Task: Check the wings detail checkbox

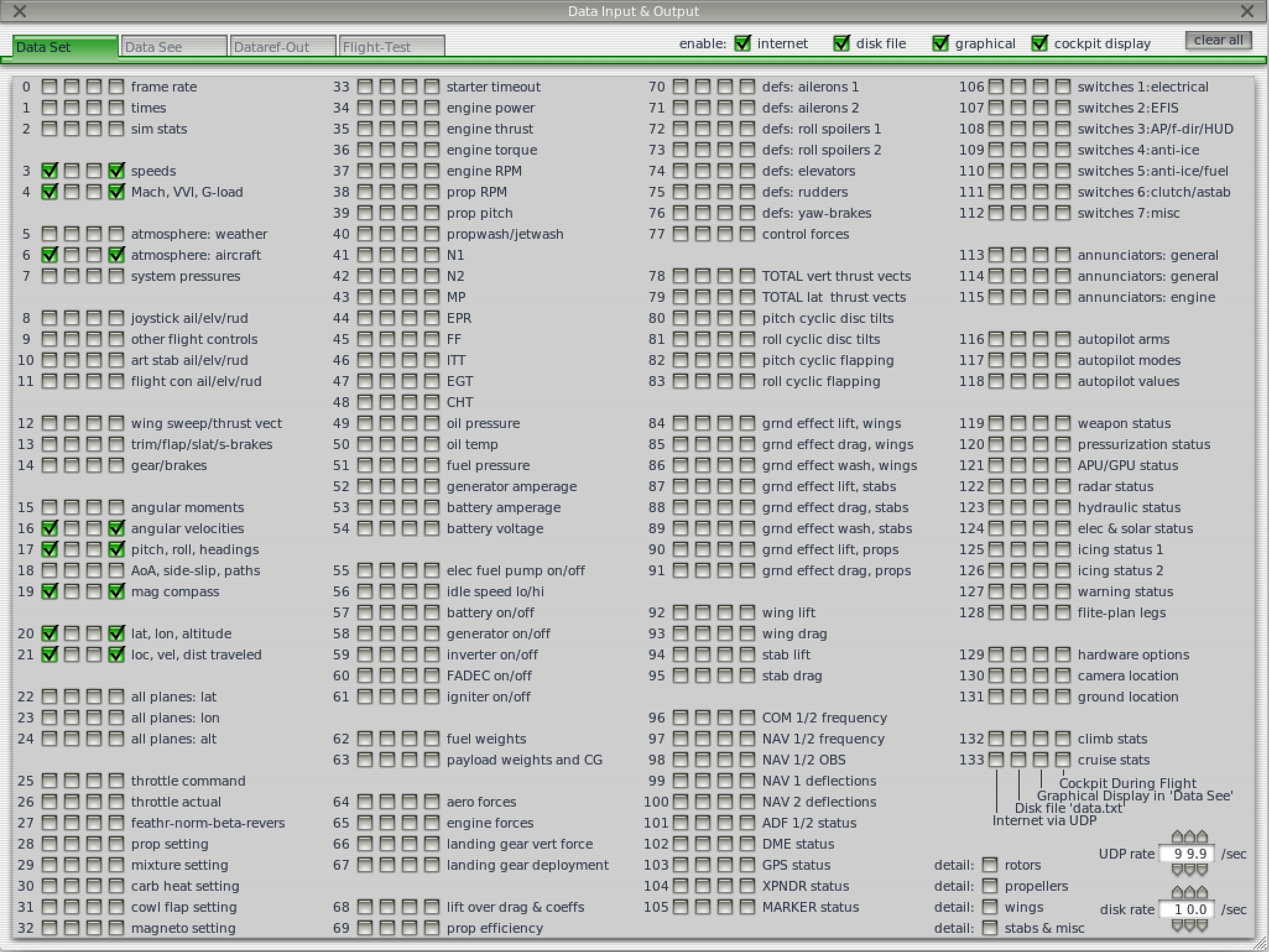Action: tap(991, 907)
